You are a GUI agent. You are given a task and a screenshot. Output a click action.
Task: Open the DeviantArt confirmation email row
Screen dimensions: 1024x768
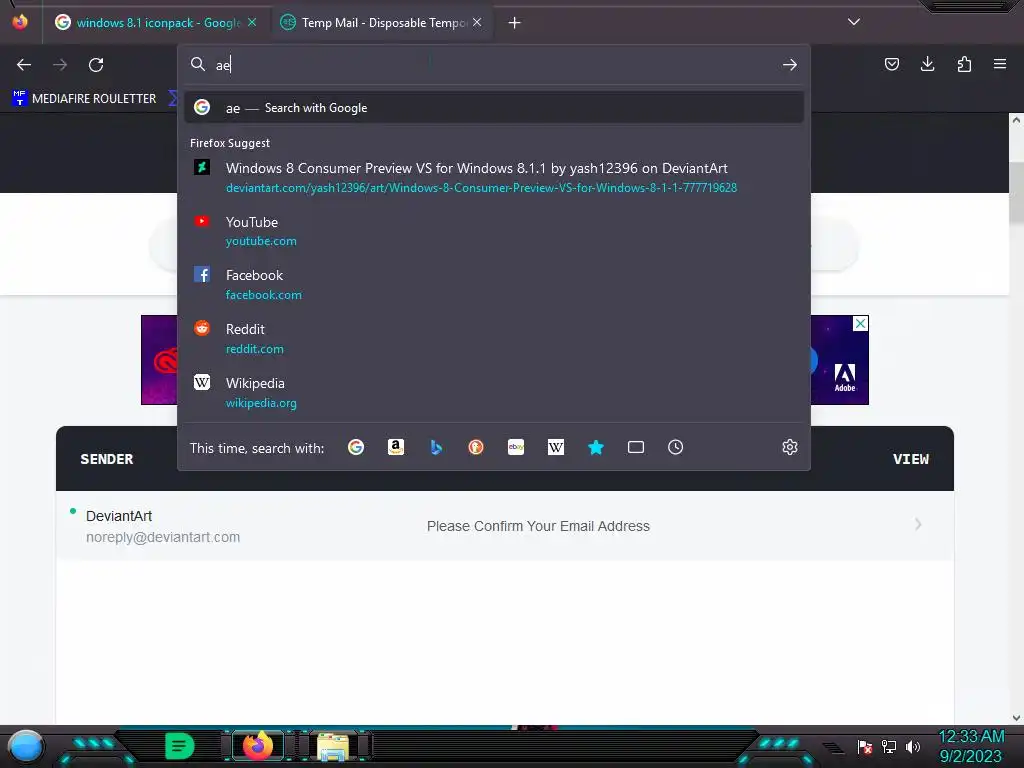[505, 526]
